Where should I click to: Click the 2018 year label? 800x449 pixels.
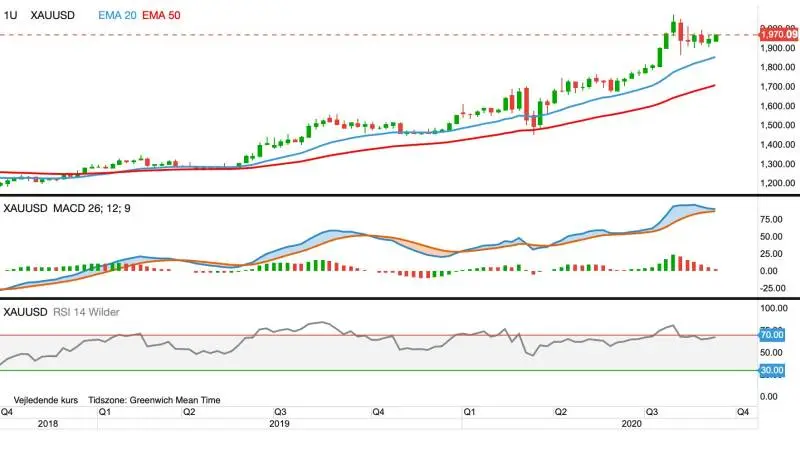point(48,423)
